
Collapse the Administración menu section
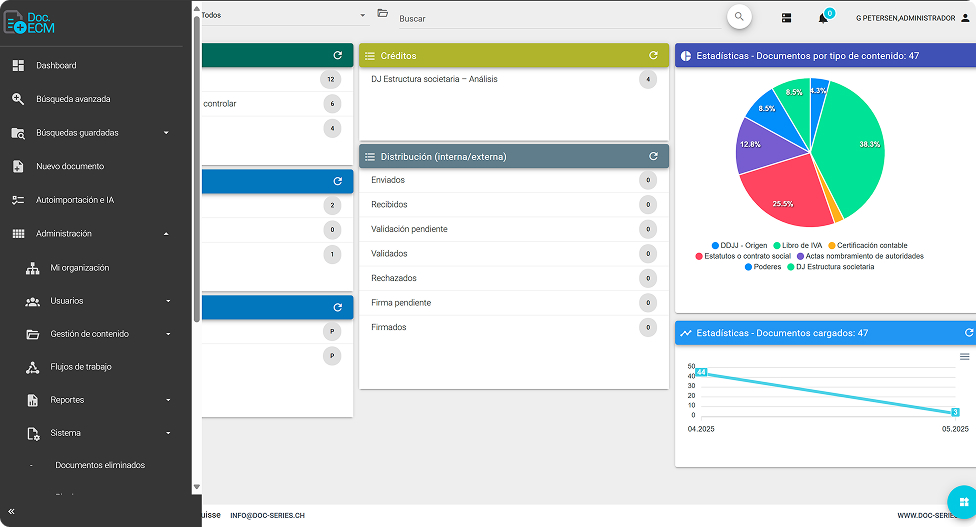(x=166, y=234)
